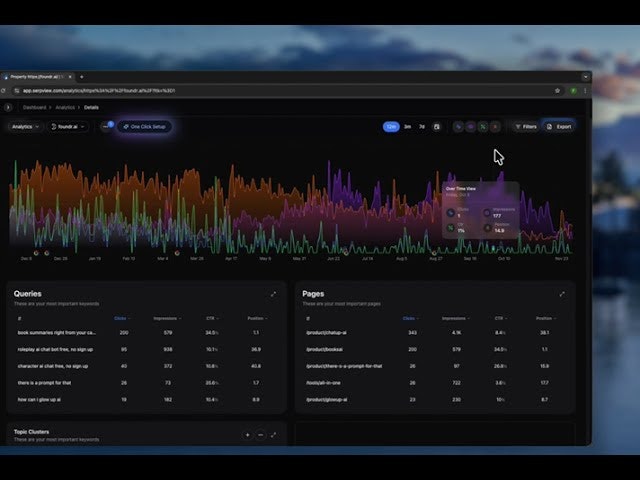Expand the Pages panel to fullscreen
The width and height of the screenshot is (640, 480).
pyautogui.click(x=562, y=294)
